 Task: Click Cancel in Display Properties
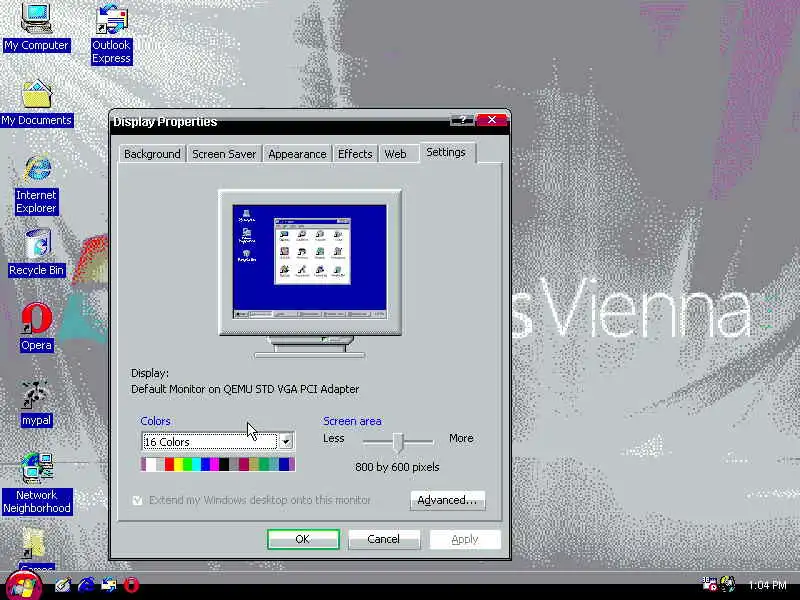[x=384, y=539]
